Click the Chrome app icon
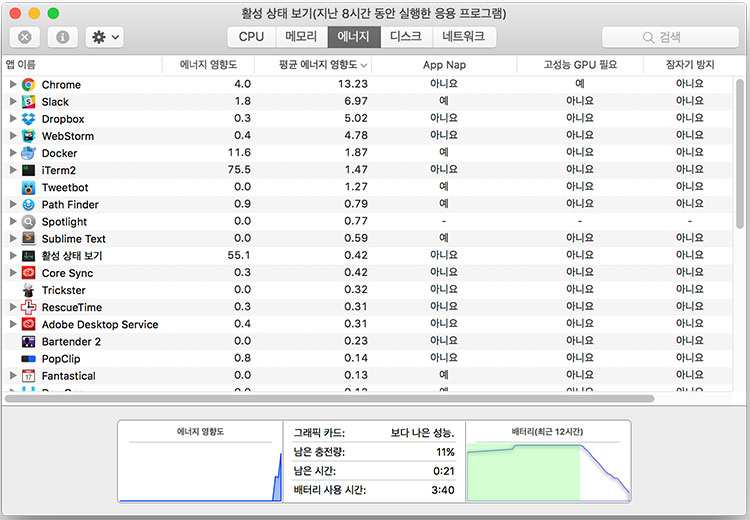The width and height of the screenshot is (750, 520). coord(28,85)
